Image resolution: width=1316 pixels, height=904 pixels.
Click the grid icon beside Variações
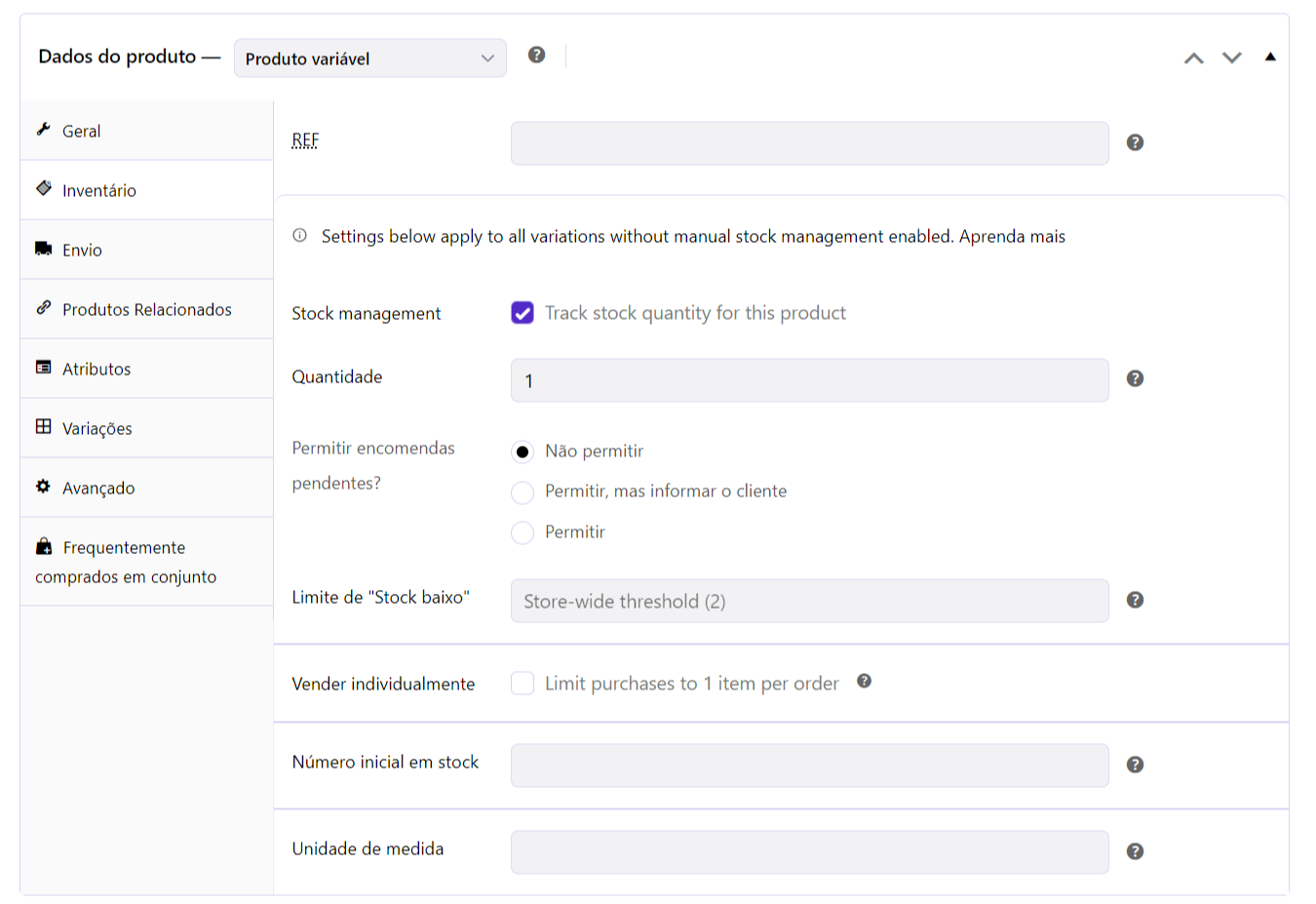click(44, 426)
